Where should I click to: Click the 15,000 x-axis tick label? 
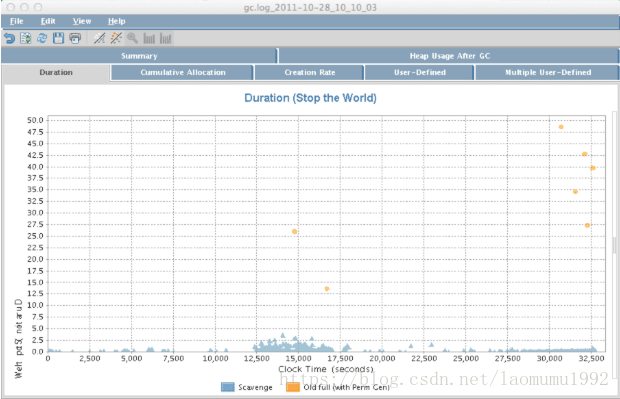coord(299,359)
